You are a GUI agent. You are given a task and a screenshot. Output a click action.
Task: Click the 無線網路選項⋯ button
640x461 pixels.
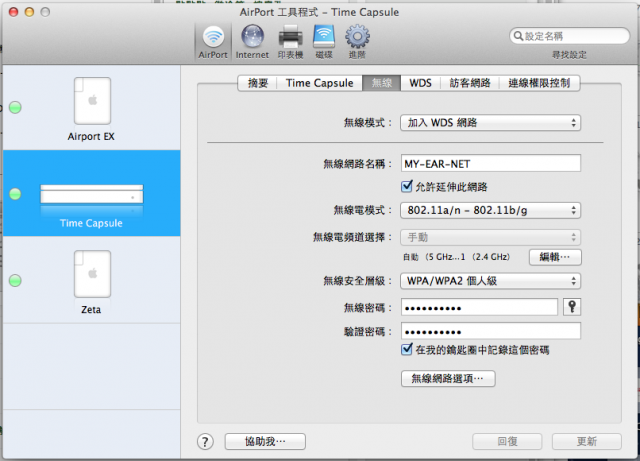pos(448,379)
